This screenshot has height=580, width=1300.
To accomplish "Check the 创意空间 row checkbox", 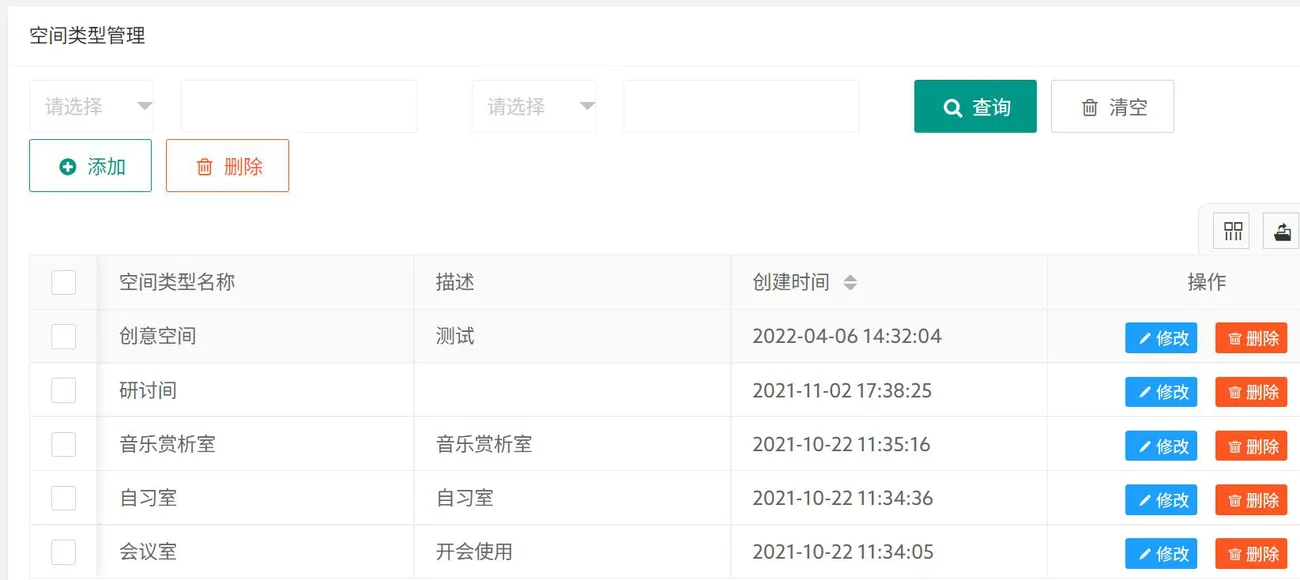I will [x=64, y=336].
